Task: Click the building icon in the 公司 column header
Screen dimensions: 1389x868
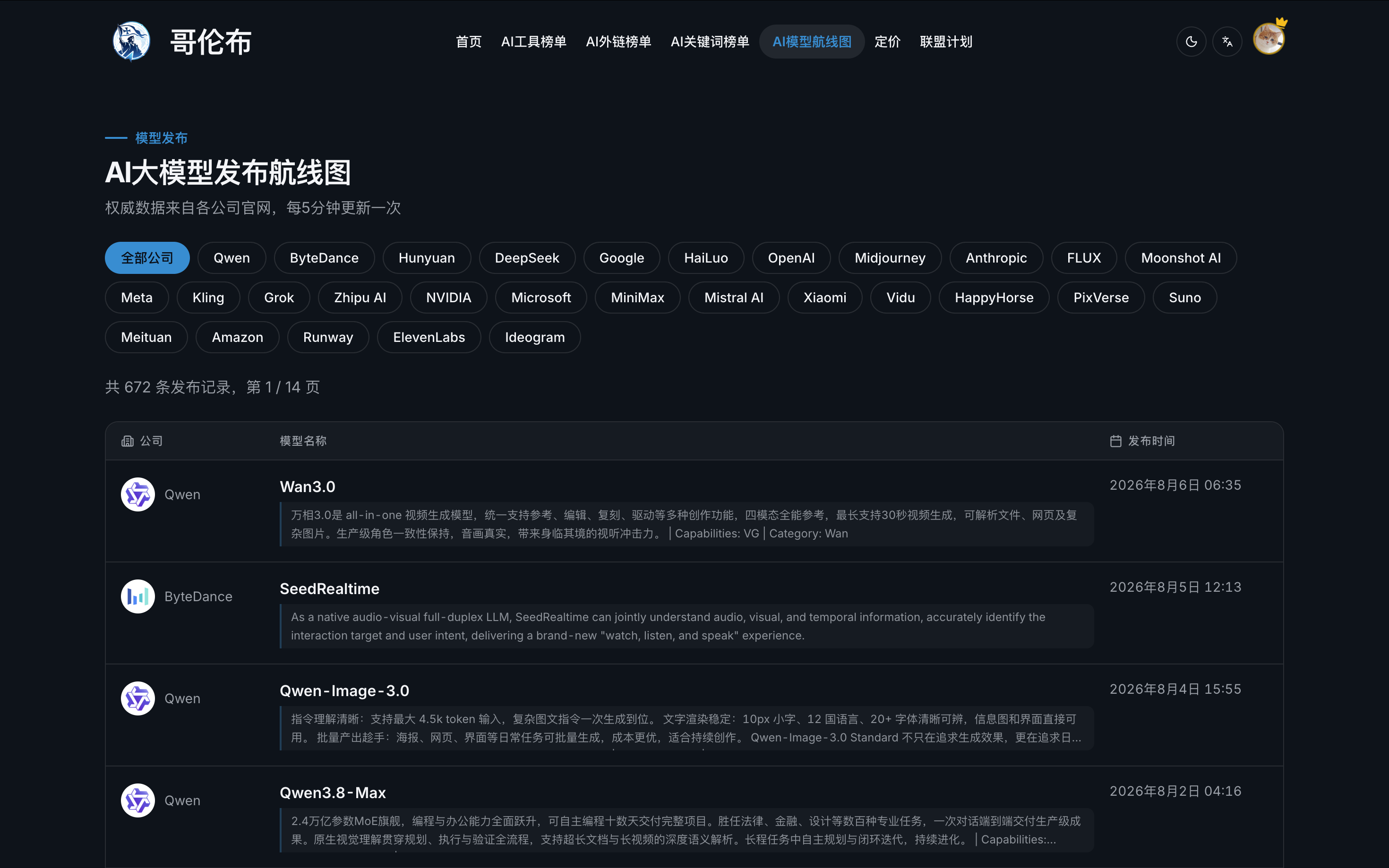Action: tap(128, 441)
